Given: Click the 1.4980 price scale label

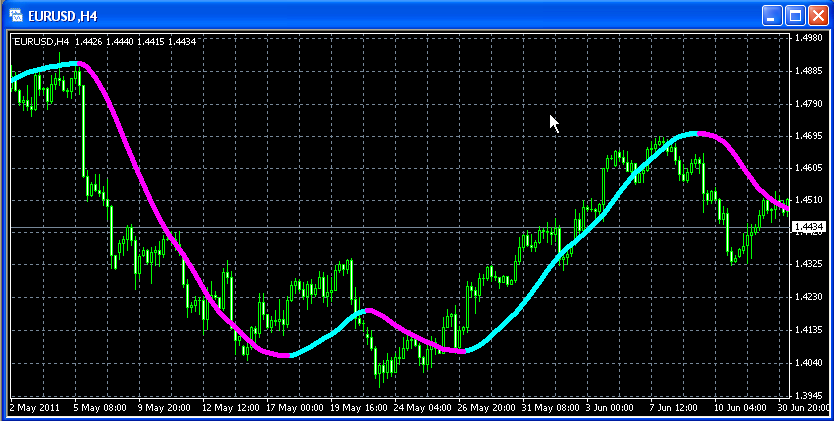Looking at the screenshot, I should click(810, 38).
